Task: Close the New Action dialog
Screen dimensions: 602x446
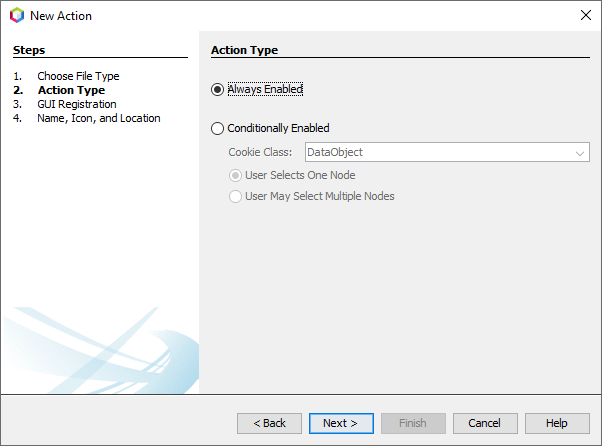Action: [x=584, y=16]
